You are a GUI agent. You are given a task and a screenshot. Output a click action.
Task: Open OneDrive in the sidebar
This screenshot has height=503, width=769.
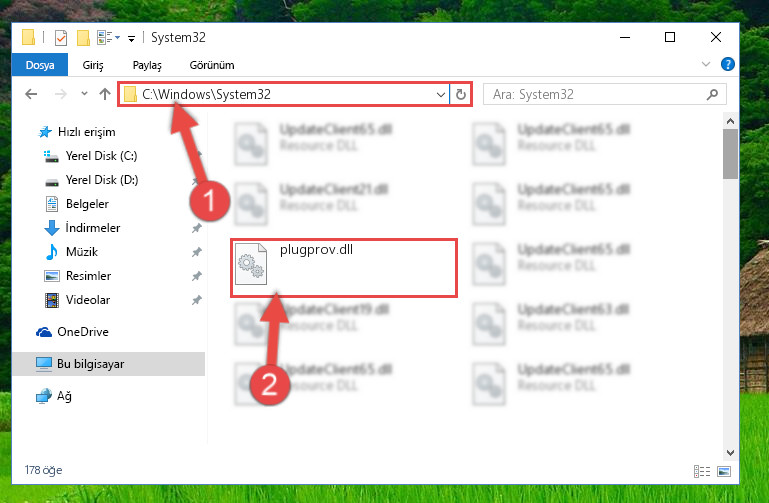(82, 332)
